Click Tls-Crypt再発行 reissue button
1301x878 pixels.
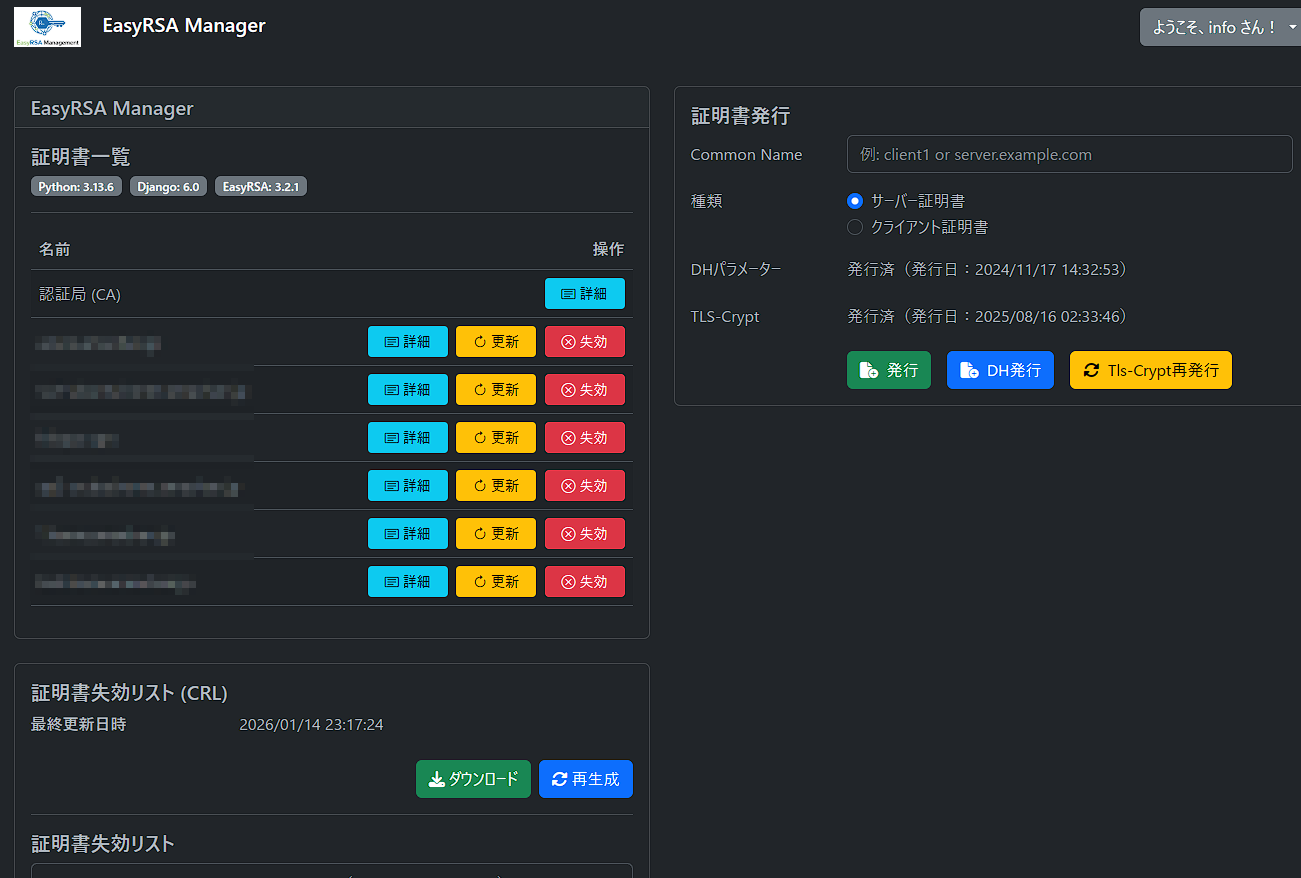pos(1150,370)
